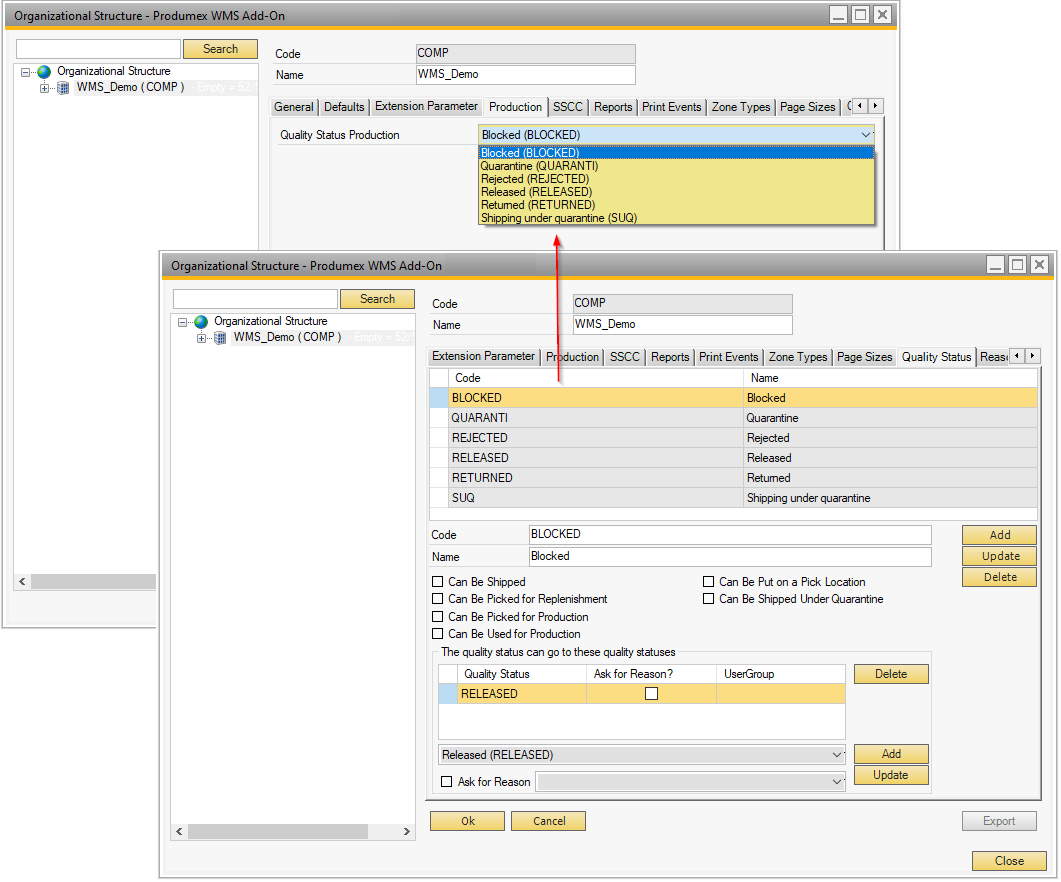The image size is (1061, 882).
Task: Click the WMS_Demo company icon in front tree
Action: pyautogui.click(x=220, y=338)
